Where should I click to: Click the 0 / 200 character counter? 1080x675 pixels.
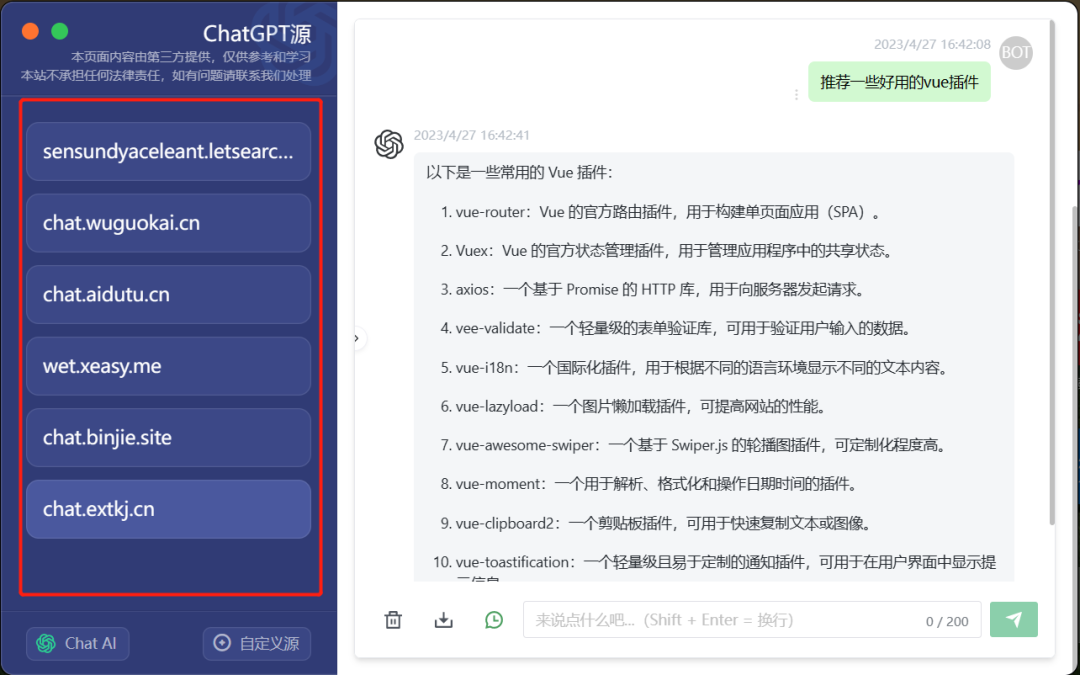pos(947,621)
